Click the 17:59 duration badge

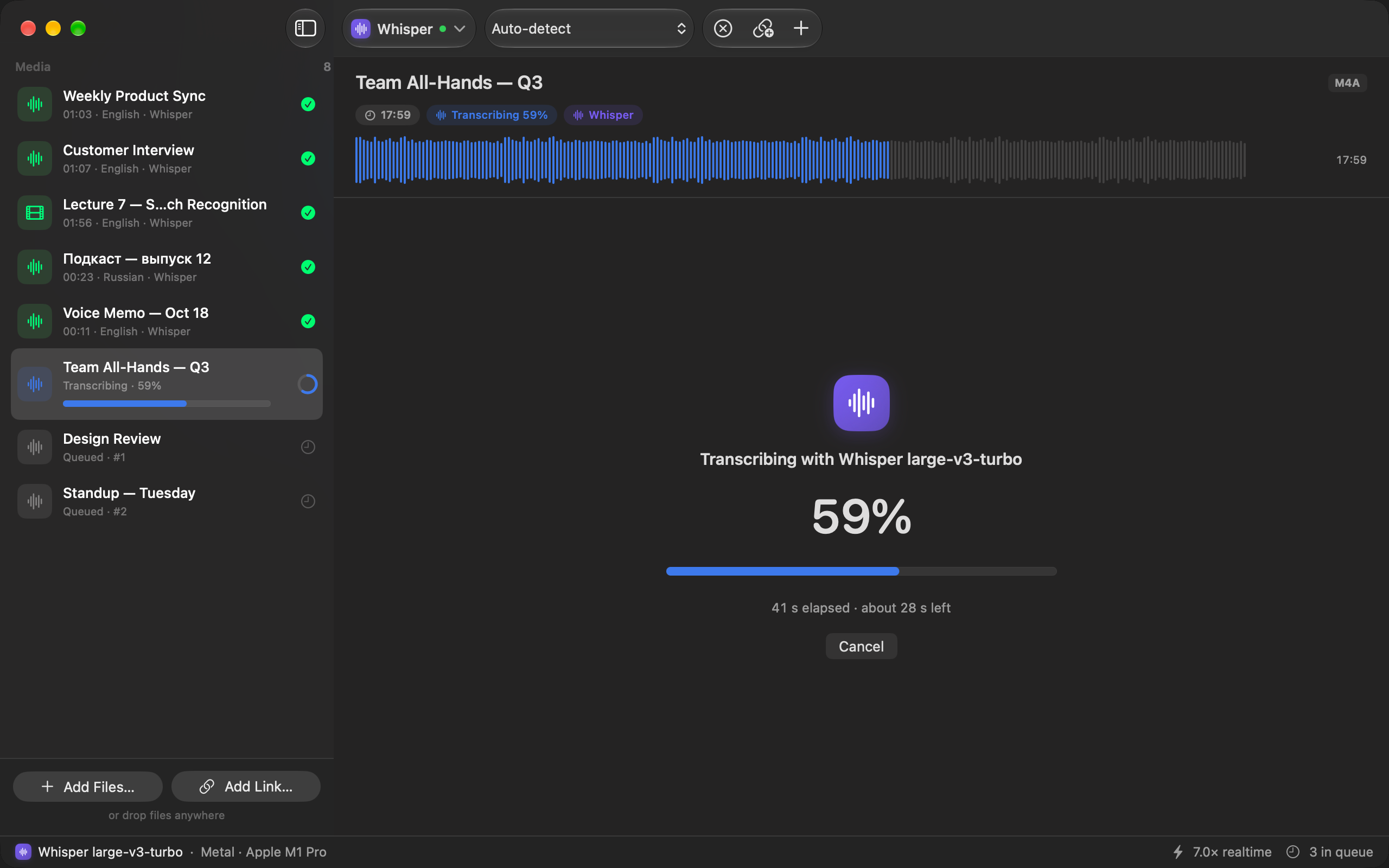pos(387,115)
